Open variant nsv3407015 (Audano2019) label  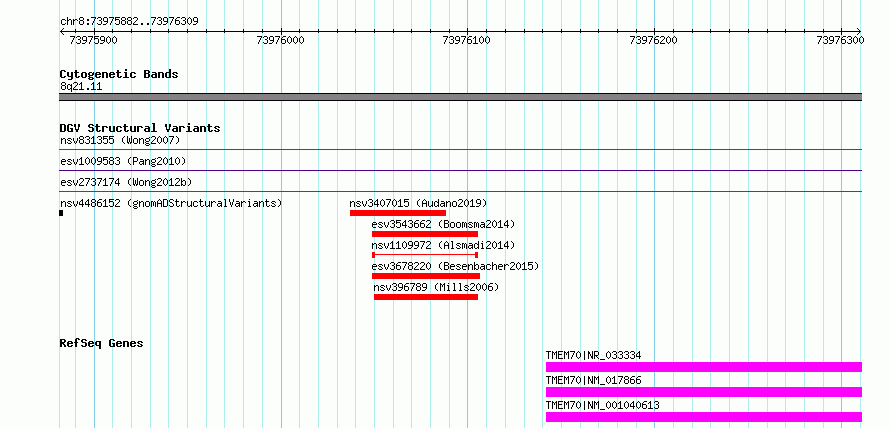click(x=418, y=203)
